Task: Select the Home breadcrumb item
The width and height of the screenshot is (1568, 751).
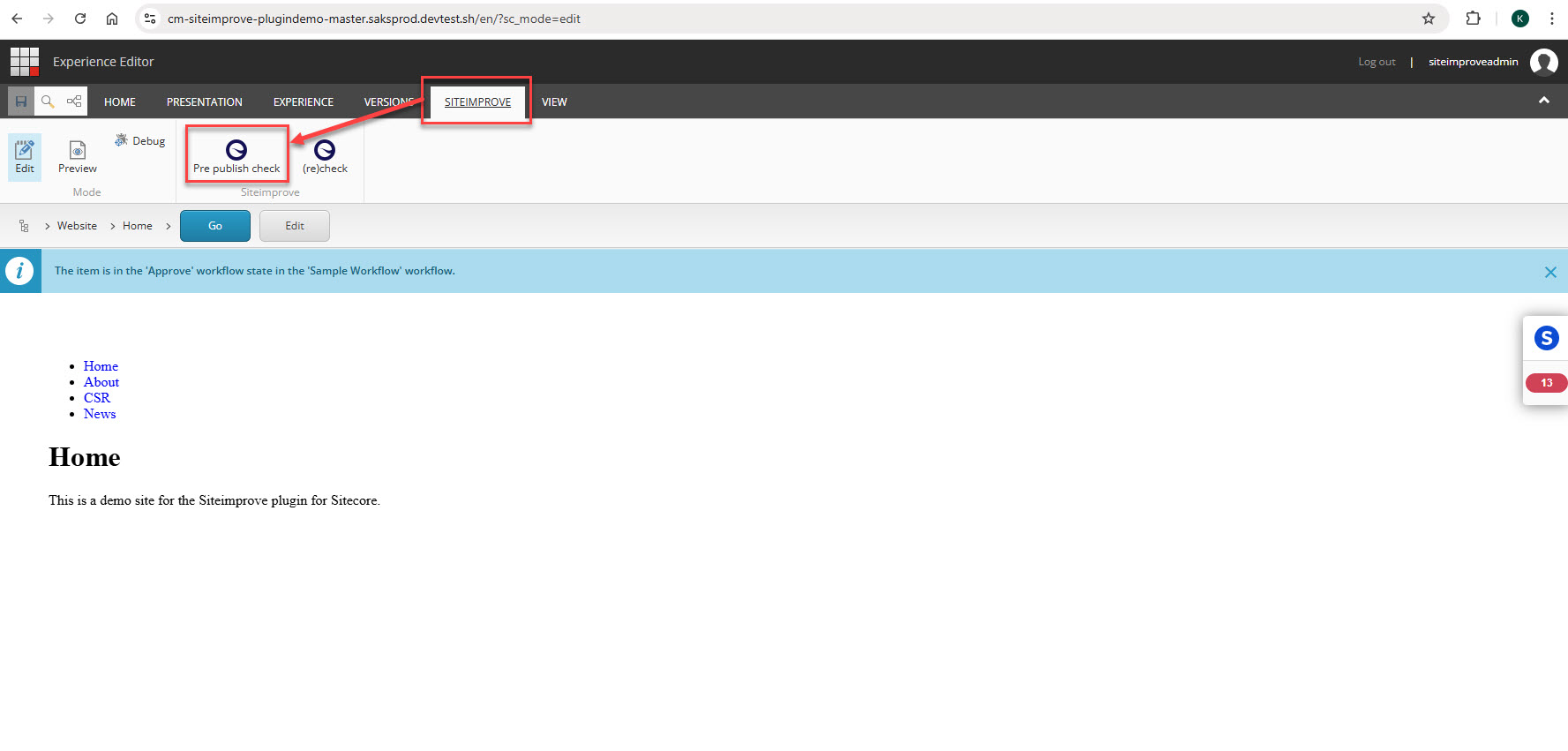Action: [138, 226]
